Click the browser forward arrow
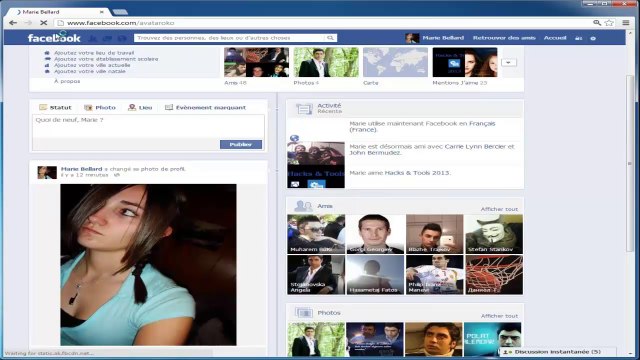This screenshot has width=640, height=360. tap(28, 23)
